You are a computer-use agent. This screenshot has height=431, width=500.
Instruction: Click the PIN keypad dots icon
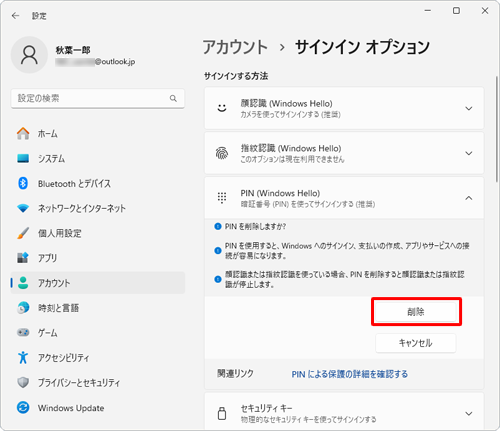[x=222, y=198]
